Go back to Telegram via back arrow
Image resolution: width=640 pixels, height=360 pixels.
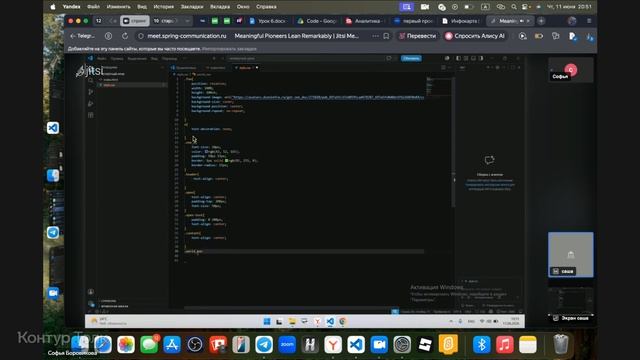82,36
